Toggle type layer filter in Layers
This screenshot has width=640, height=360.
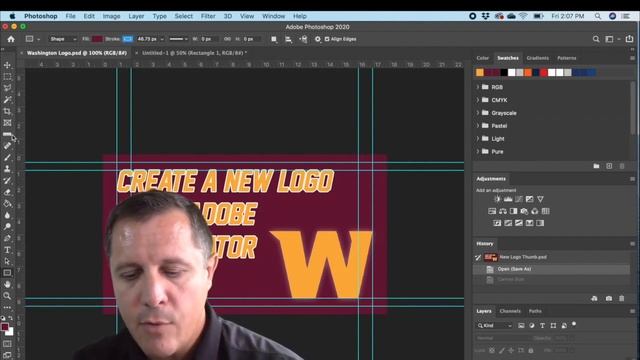[542, 325]
